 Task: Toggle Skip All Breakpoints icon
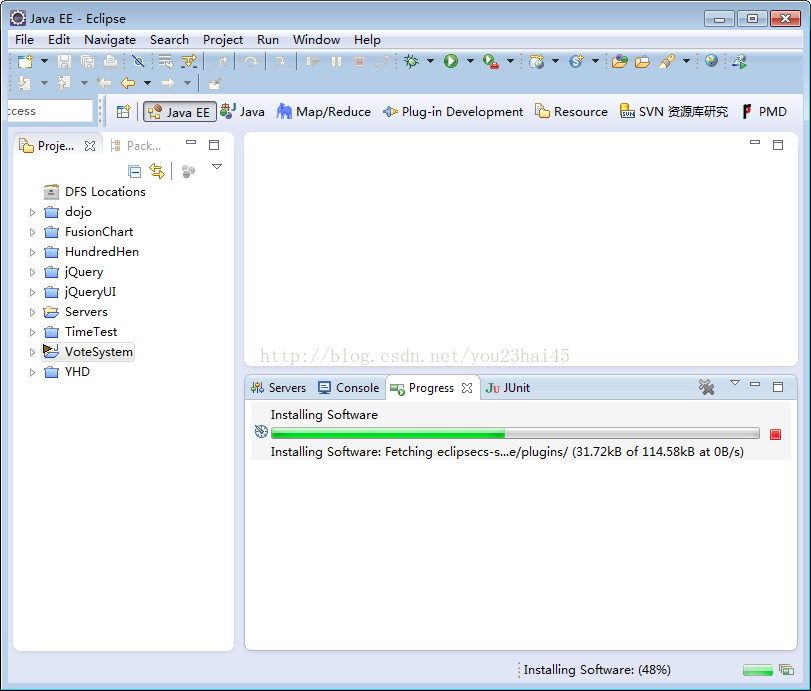coord(138,62)
